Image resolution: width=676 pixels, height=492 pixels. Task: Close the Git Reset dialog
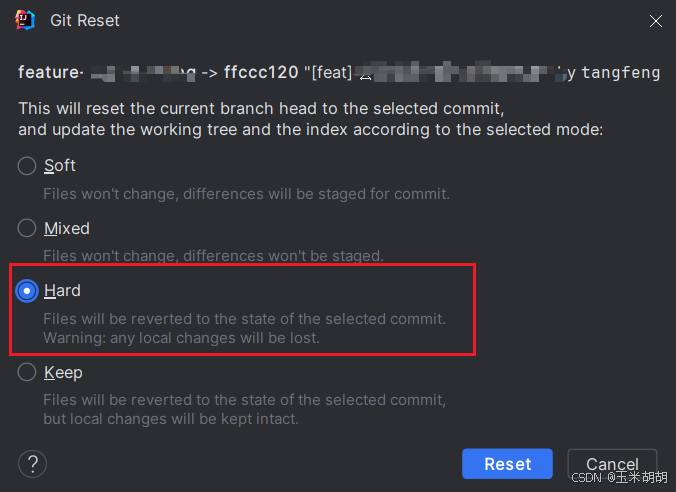(655, 21)
